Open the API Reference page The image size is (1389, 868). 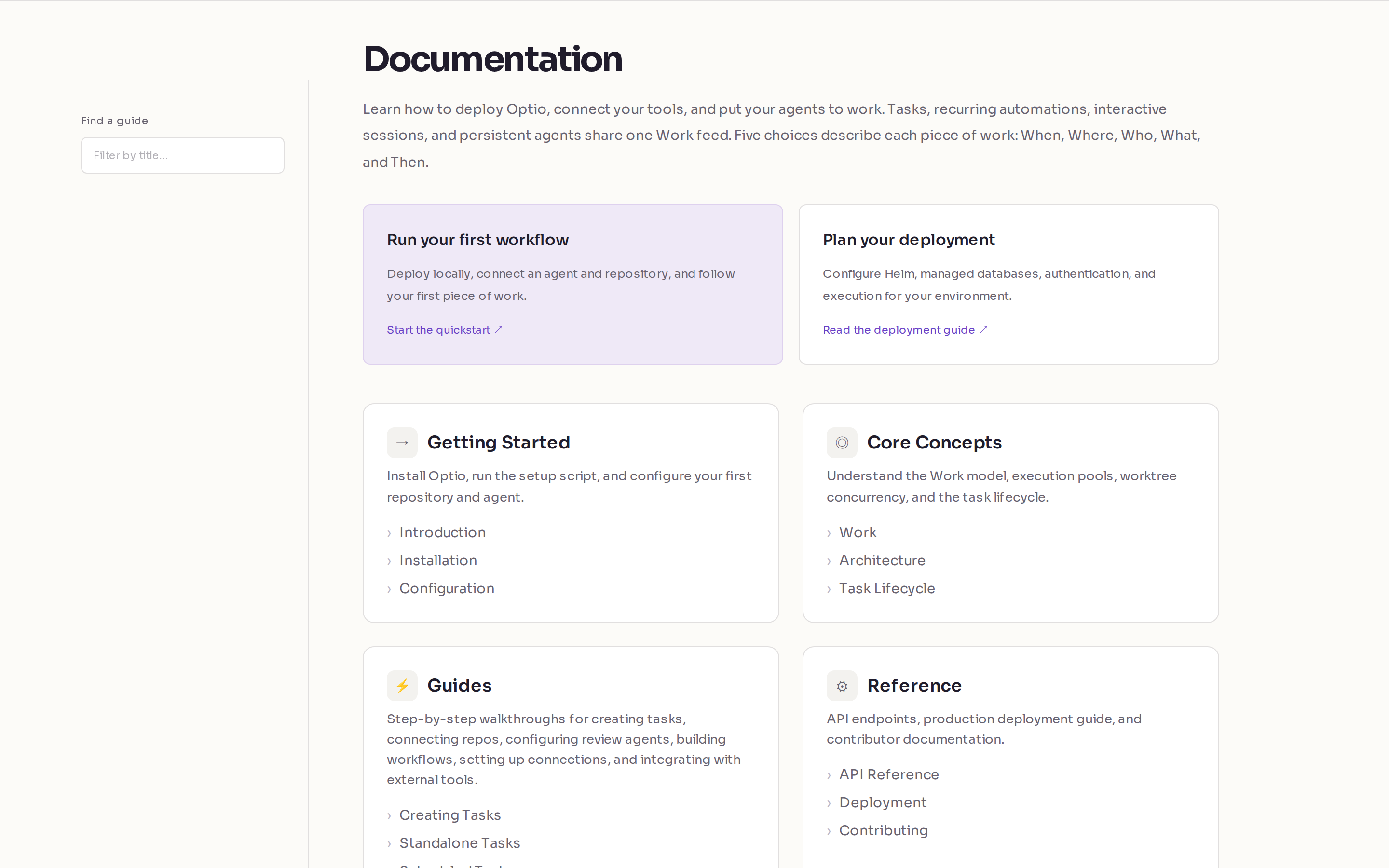888,775
